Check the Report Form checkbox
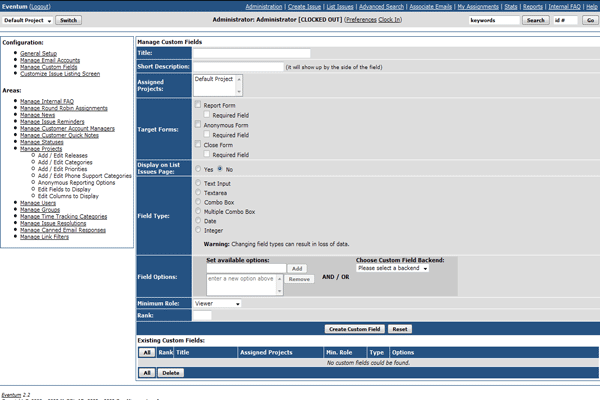The width and height of the screenshot is (600, 400). point(198,104)
